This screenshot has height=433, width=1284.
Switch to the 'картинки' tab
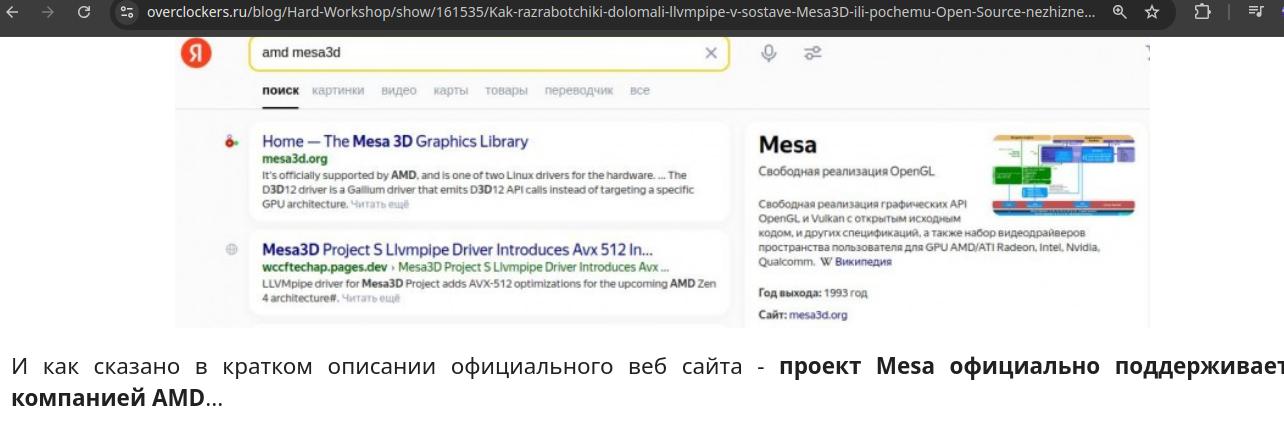(x=338, y=90)
